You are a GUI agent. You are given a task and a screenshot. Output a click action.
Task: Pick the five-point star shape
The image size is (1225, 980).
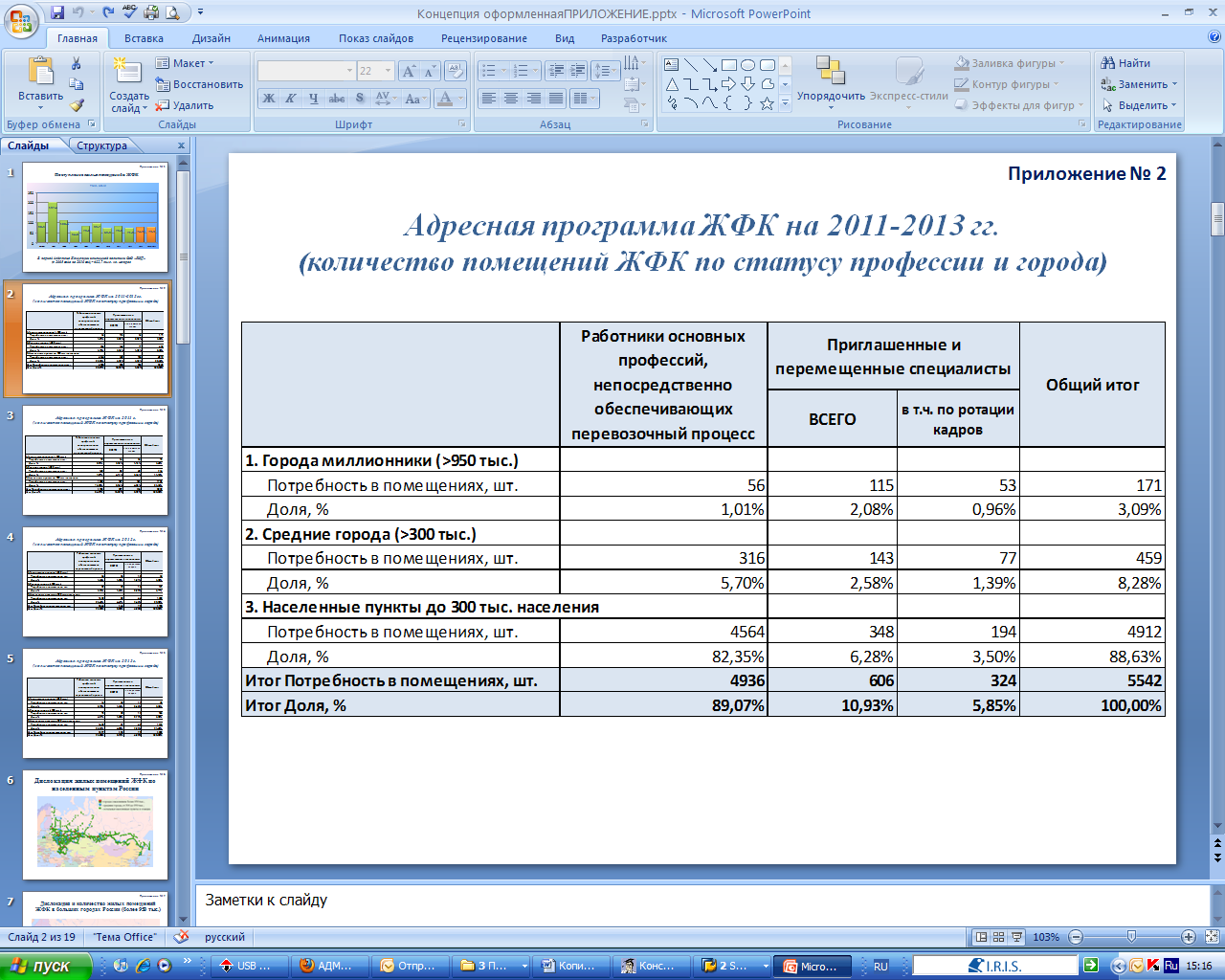point(767,103)
